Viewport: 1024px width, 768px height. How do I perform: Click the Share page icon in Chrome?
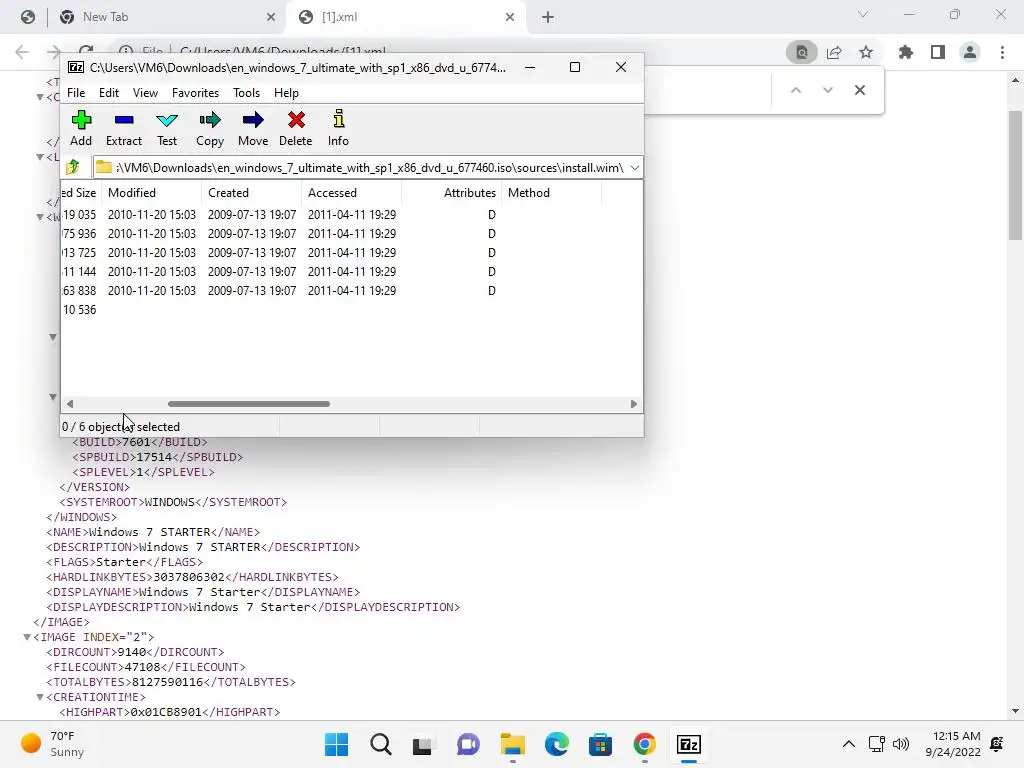(x=834, y=52)
